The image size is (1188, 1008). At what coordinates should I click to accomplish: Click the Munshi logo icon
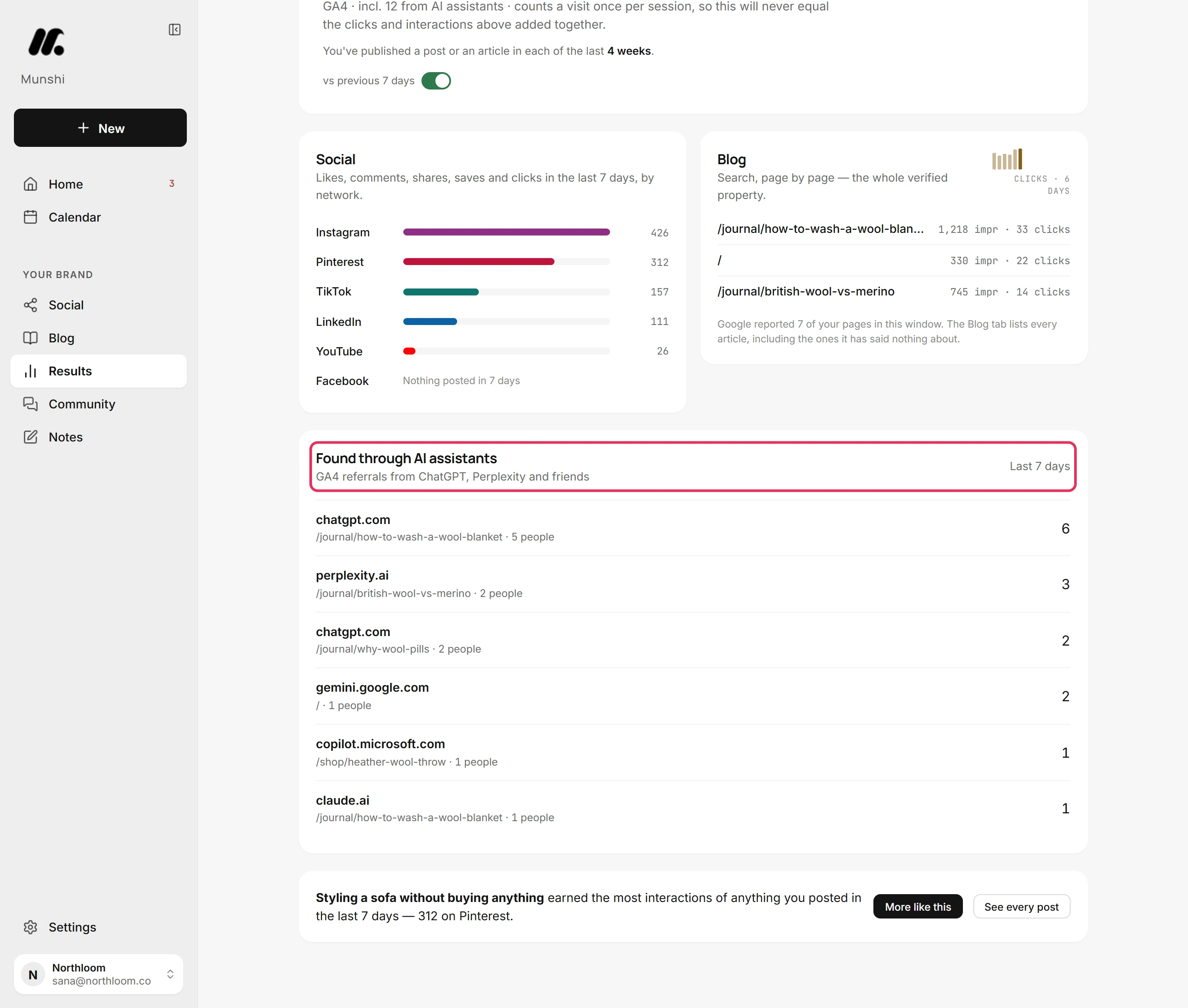46,42
